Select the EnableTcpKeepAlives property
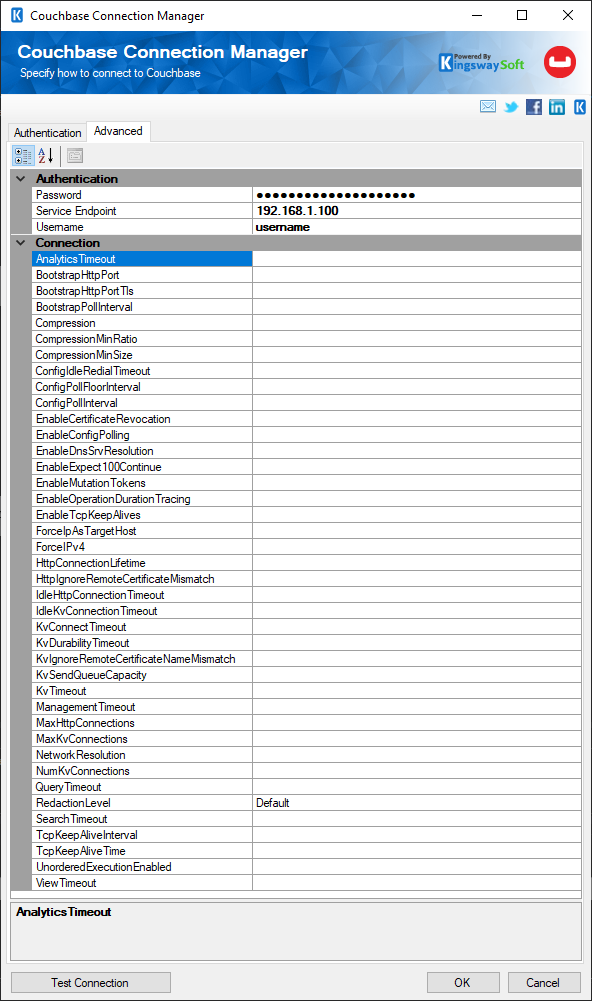The image size is (592, 1001). click(x=142, y=515)
